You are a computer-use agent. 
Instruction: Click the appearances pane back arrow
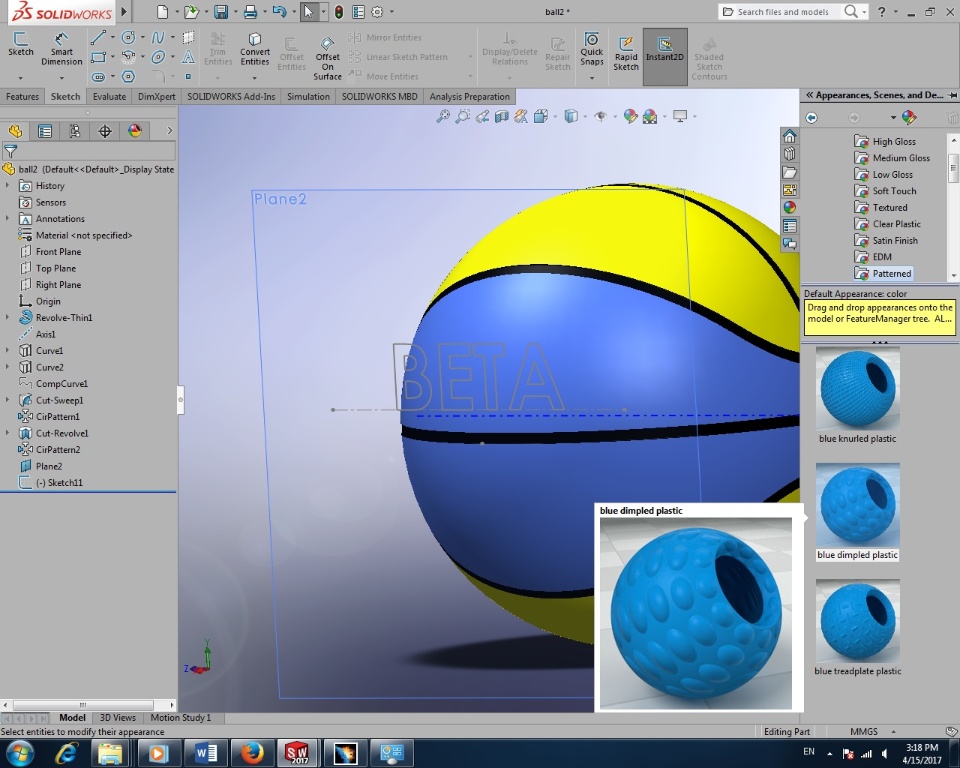tap(811, 118)
